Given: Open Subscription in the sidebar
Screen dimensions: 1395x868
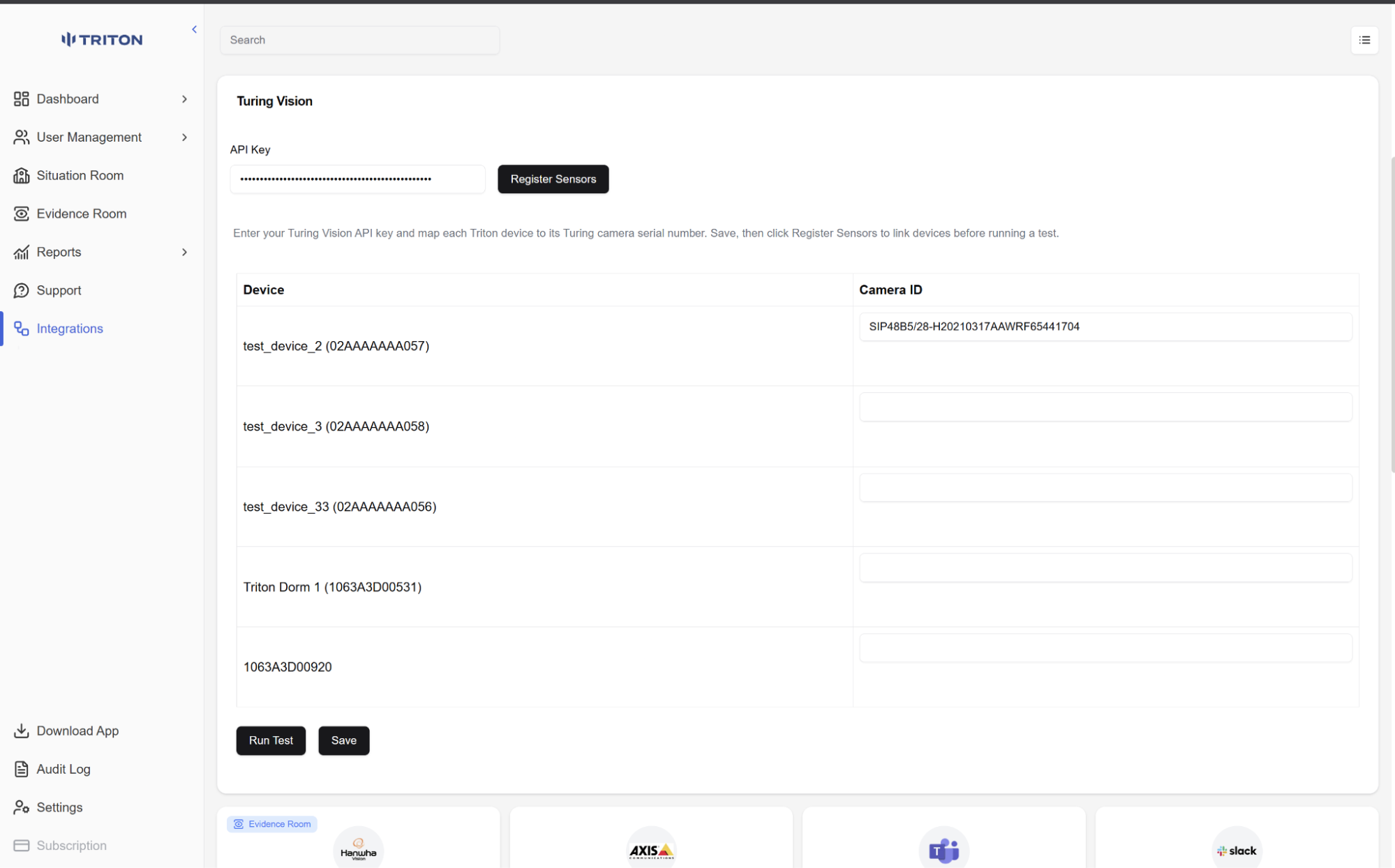Looking at the screenshot, I should 71,846.
